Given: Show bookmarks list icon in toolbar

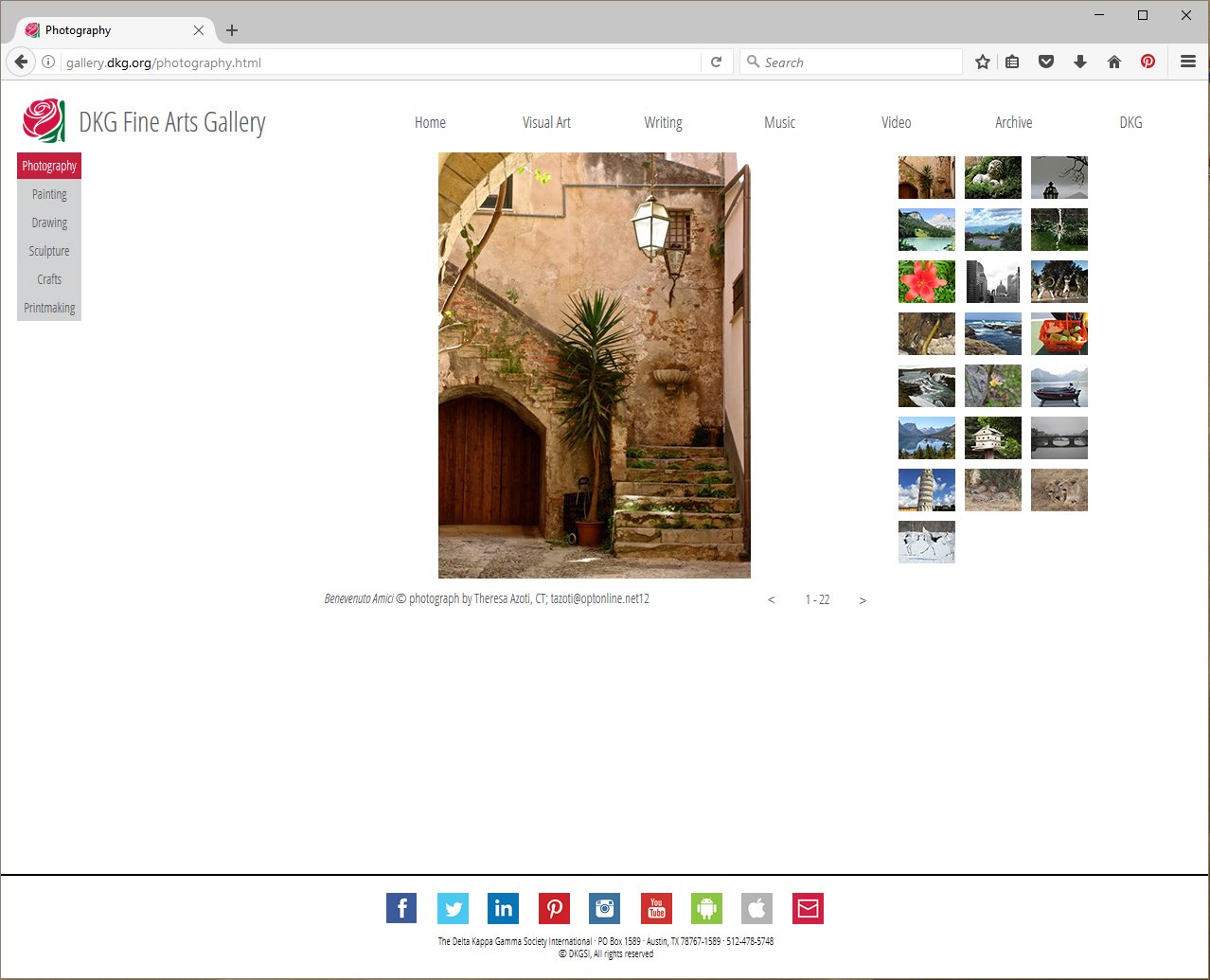Looking at the screenshot, I should [1012, 62].
